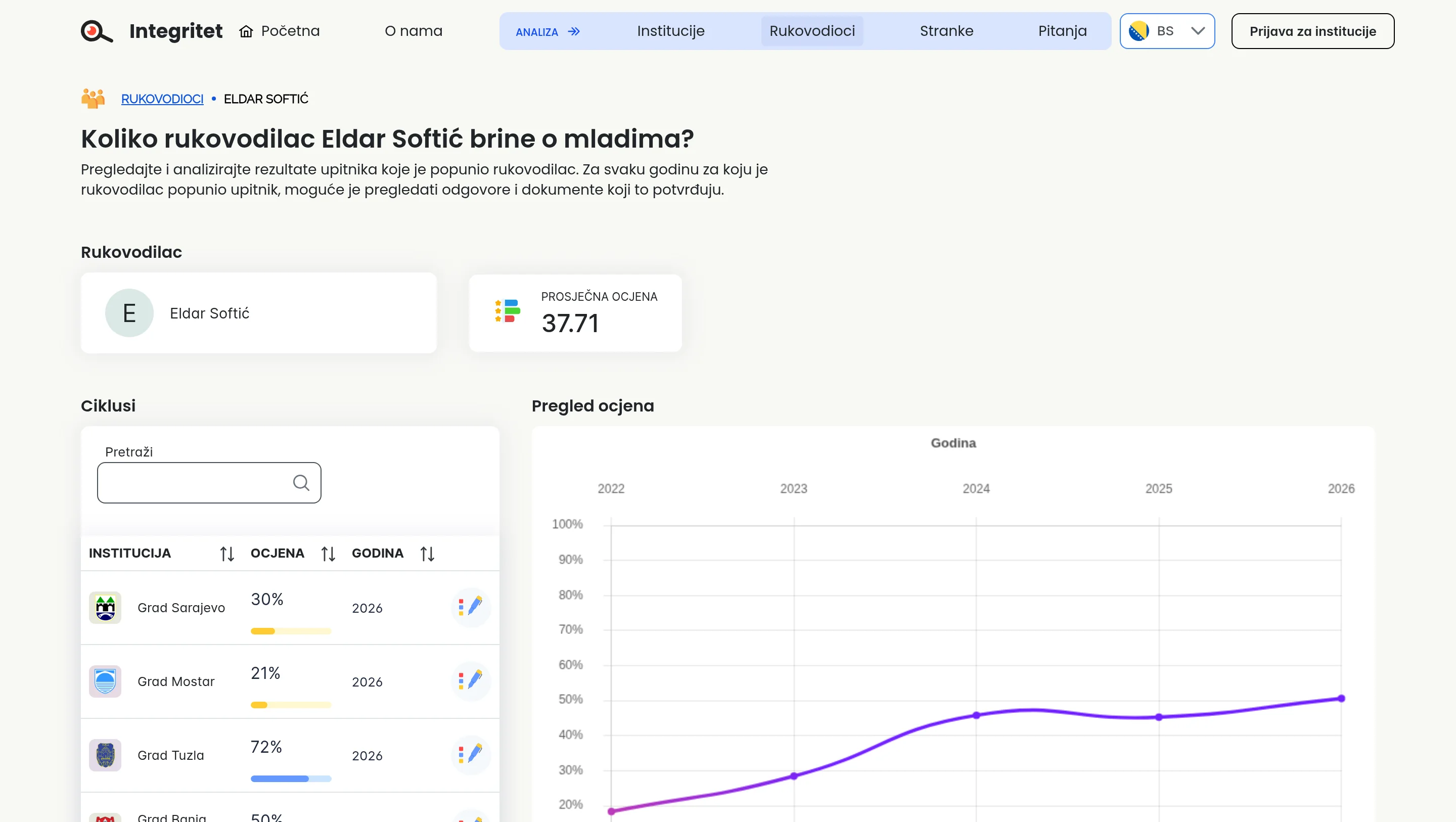Viewport: 1456px width, 822px height.
Task: Open the questionnaire for Grad Tuzla row
Action: pos(471,755)
